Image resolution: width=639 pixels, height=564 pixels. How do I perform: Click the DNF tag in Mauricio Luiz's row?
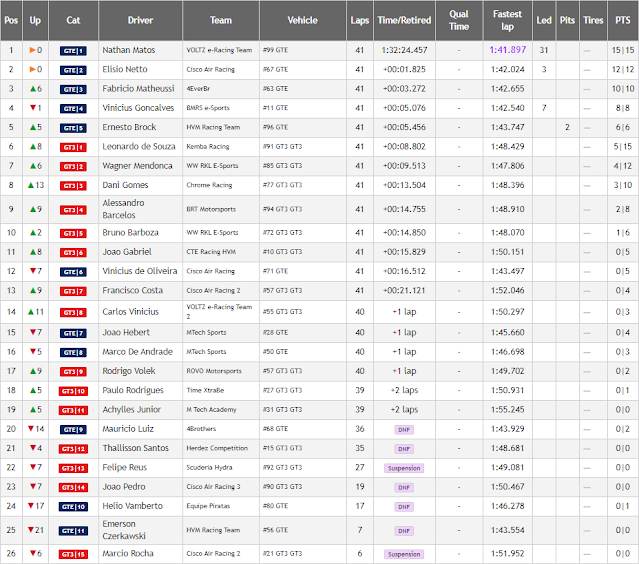tap(404, 430)
